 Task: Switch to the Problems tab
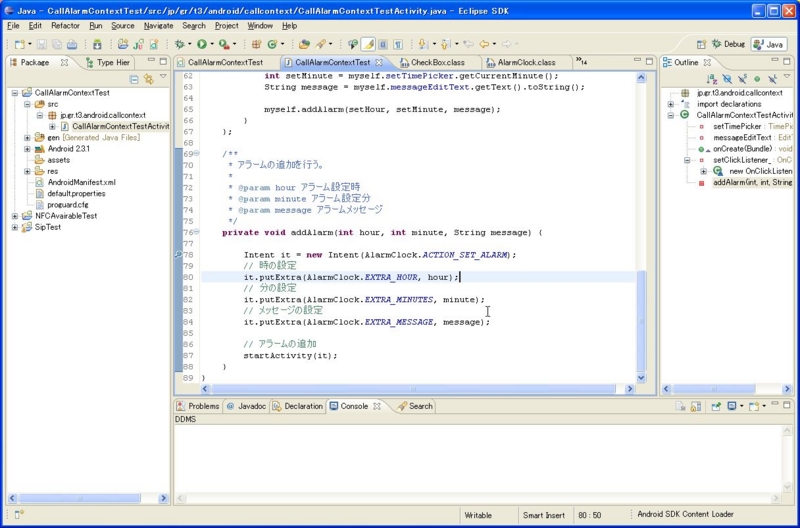pos(197,407)
